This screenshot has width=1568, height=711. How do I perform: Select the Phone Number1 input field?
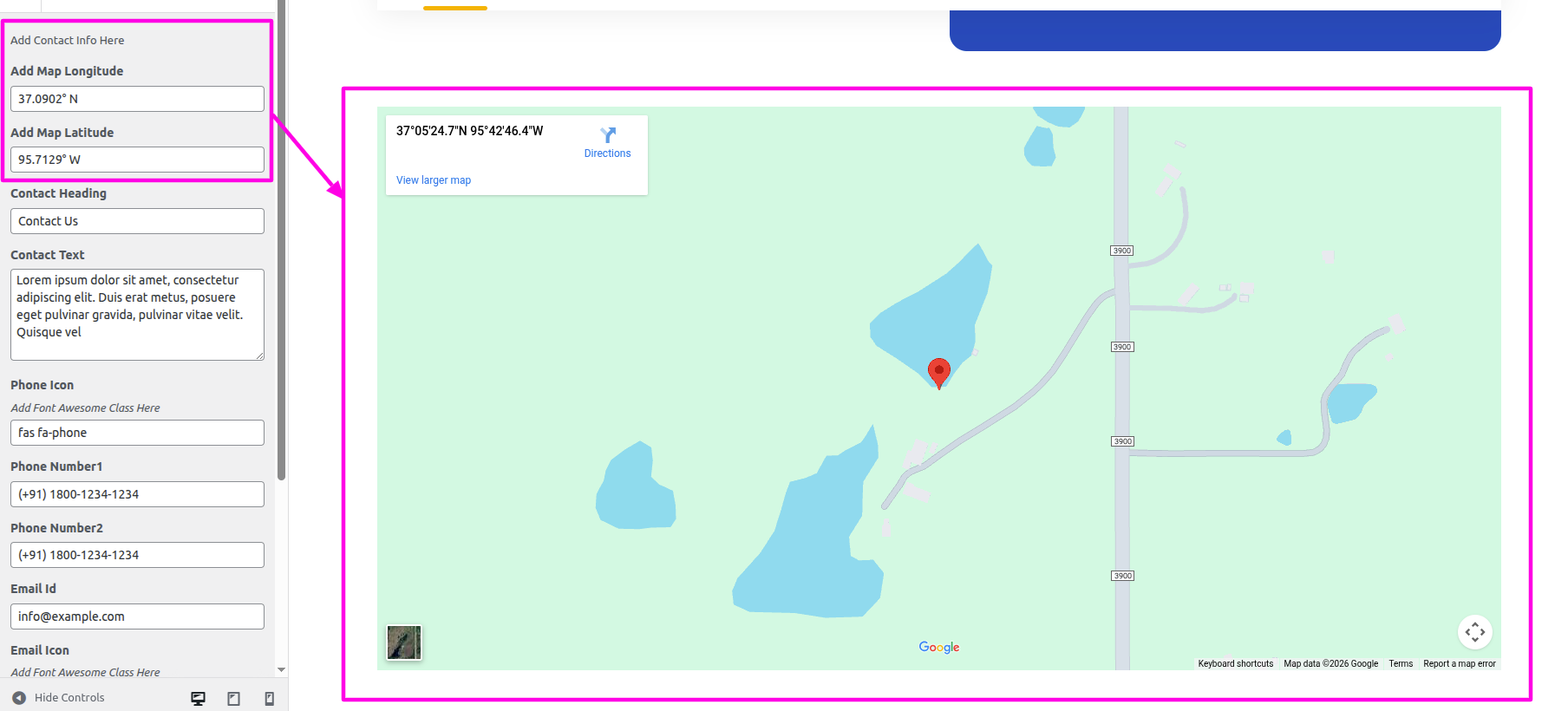click(137, 494)
